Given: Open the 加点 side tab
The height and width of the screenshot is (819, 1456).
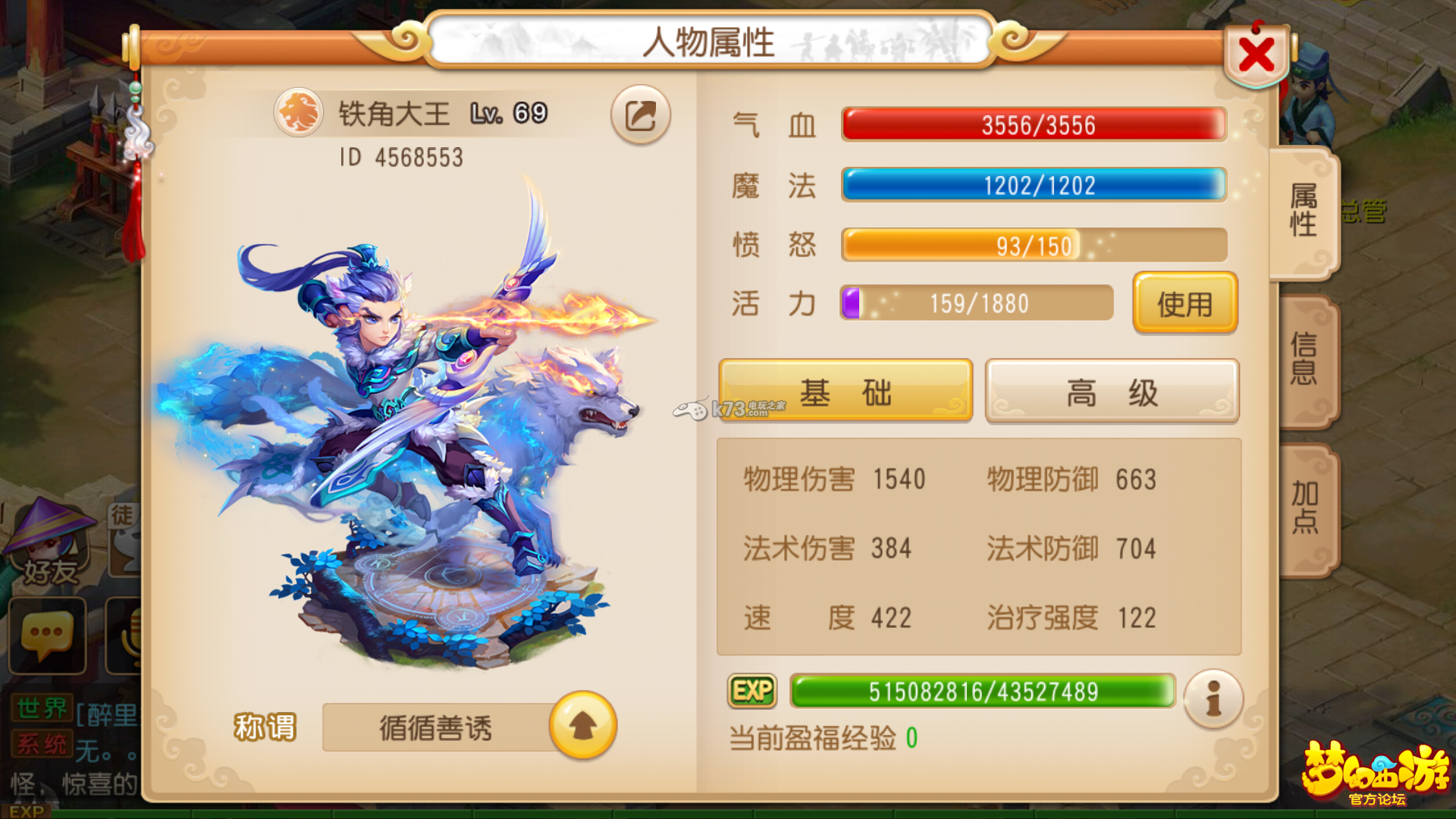Looking at the screenshot, I should (x=1306, y=507).
